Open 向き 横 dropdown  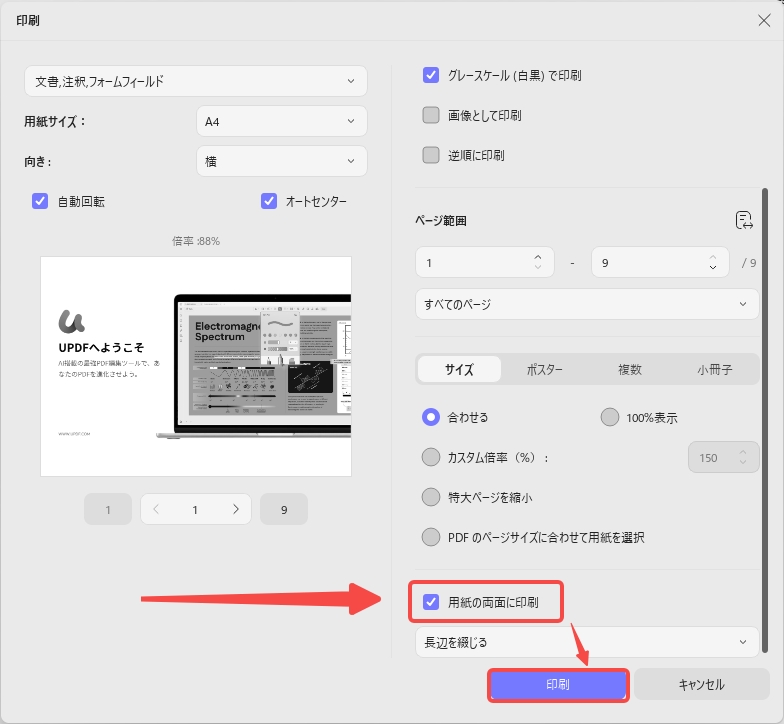tap(282, 161)
